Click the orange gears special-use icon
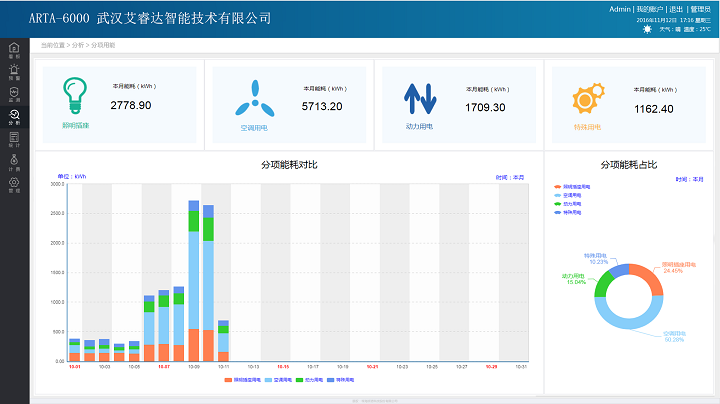This screenshot has width=720, height=404. [587, 99]
